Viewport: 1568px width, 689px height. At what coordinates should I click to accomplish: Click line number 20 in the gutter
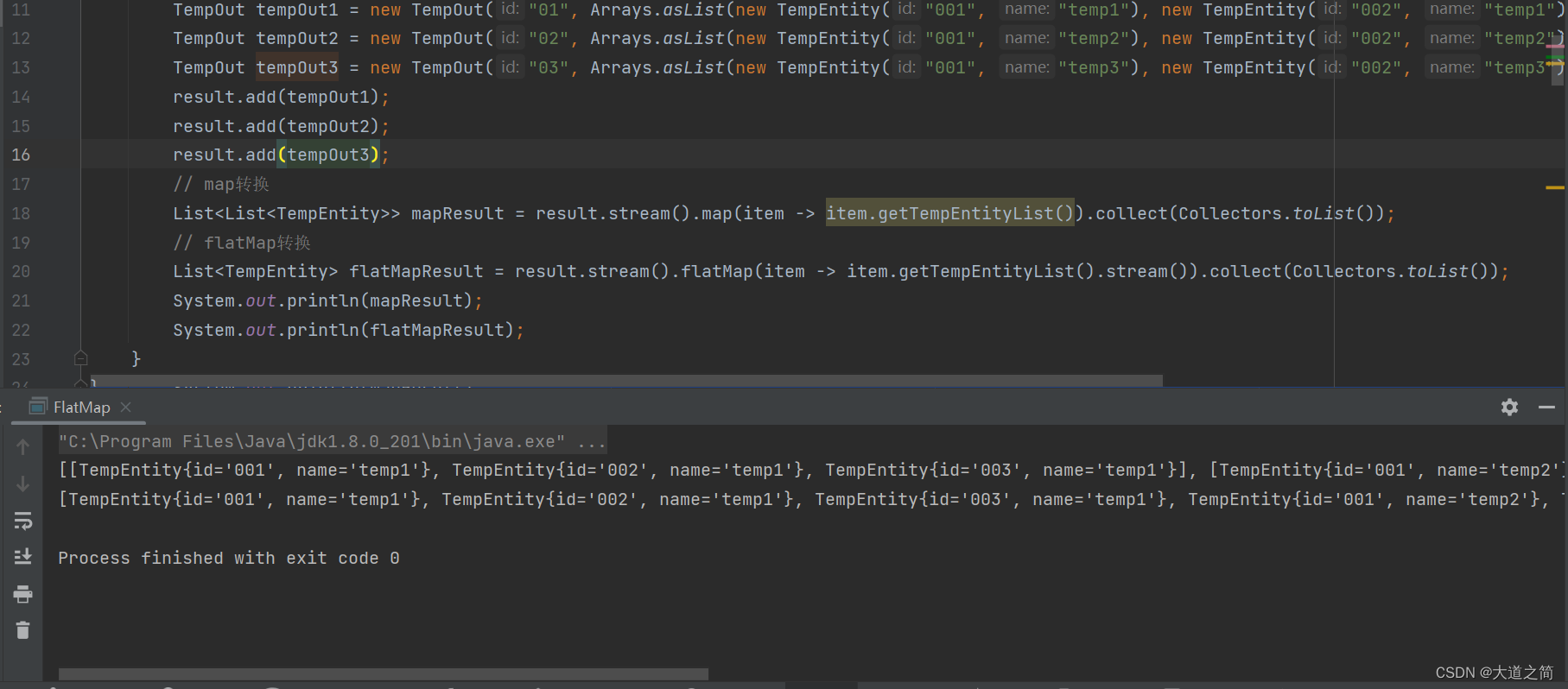coord(21,271)
